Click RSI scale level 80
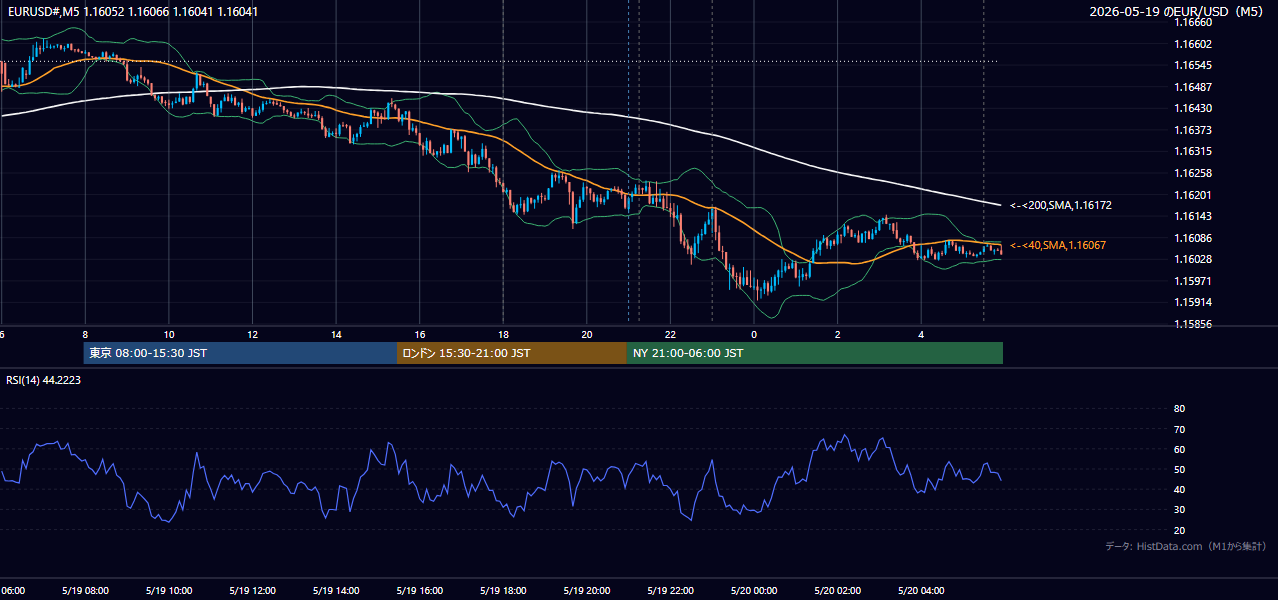1278x600 pixels. point(1179,409)
